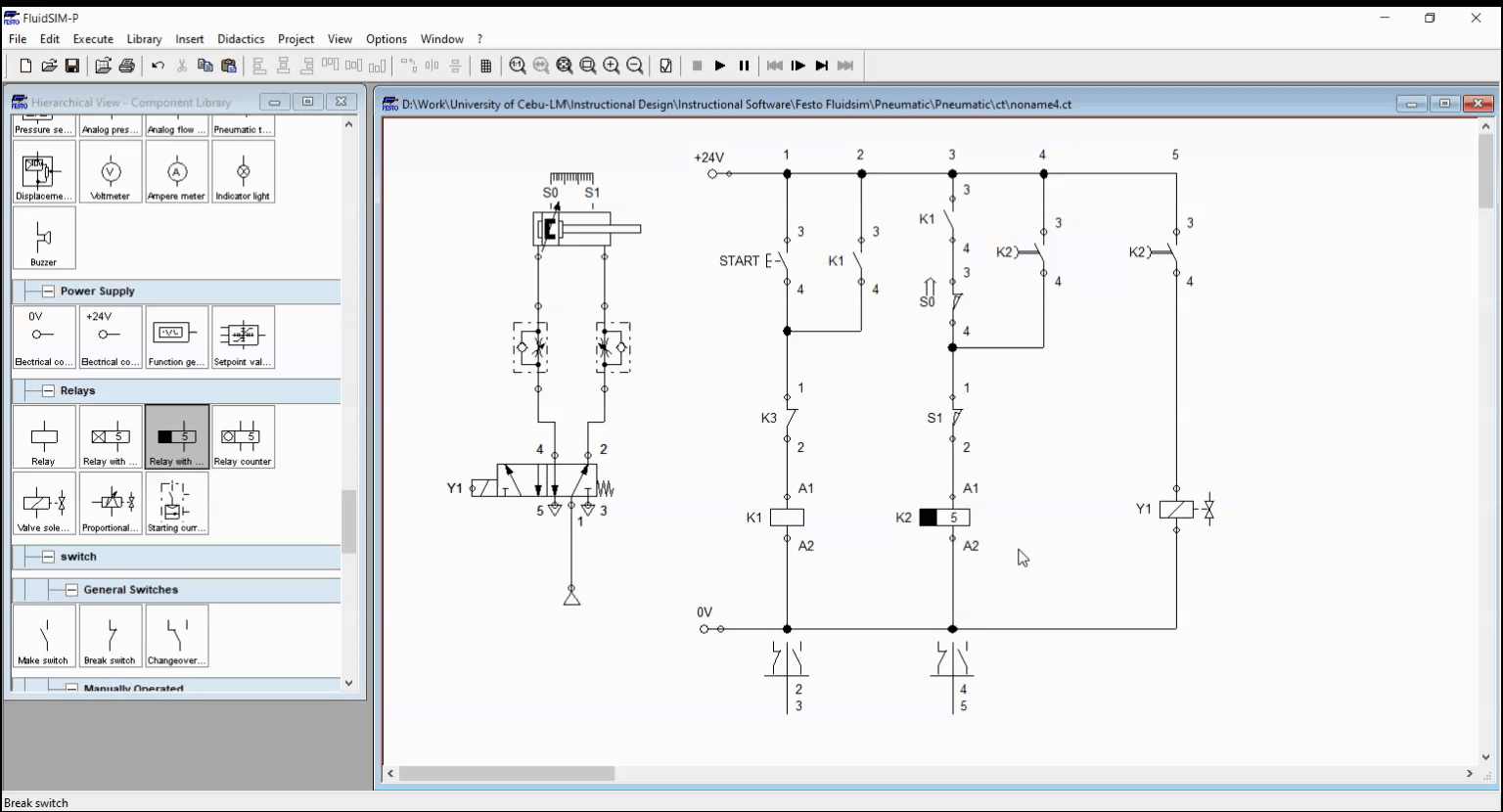
Task: Create a new circuit with New icon
Action: [25, 66]
